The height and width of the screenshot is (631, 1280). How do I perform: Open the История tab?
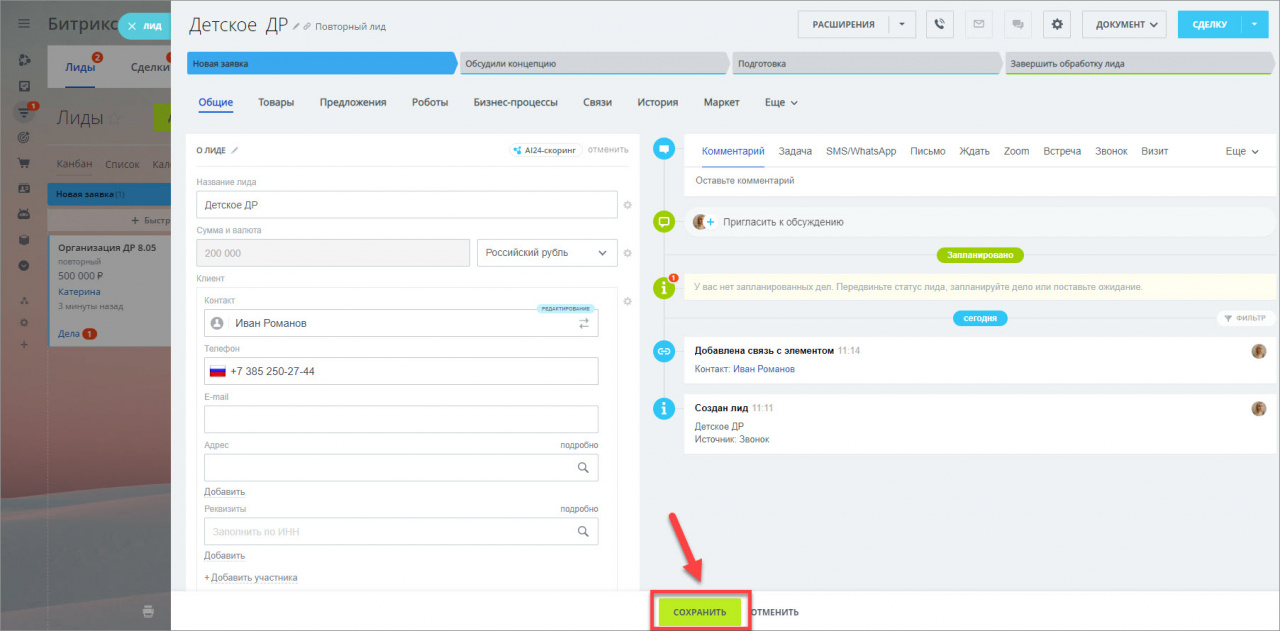(x=657, y=102)
